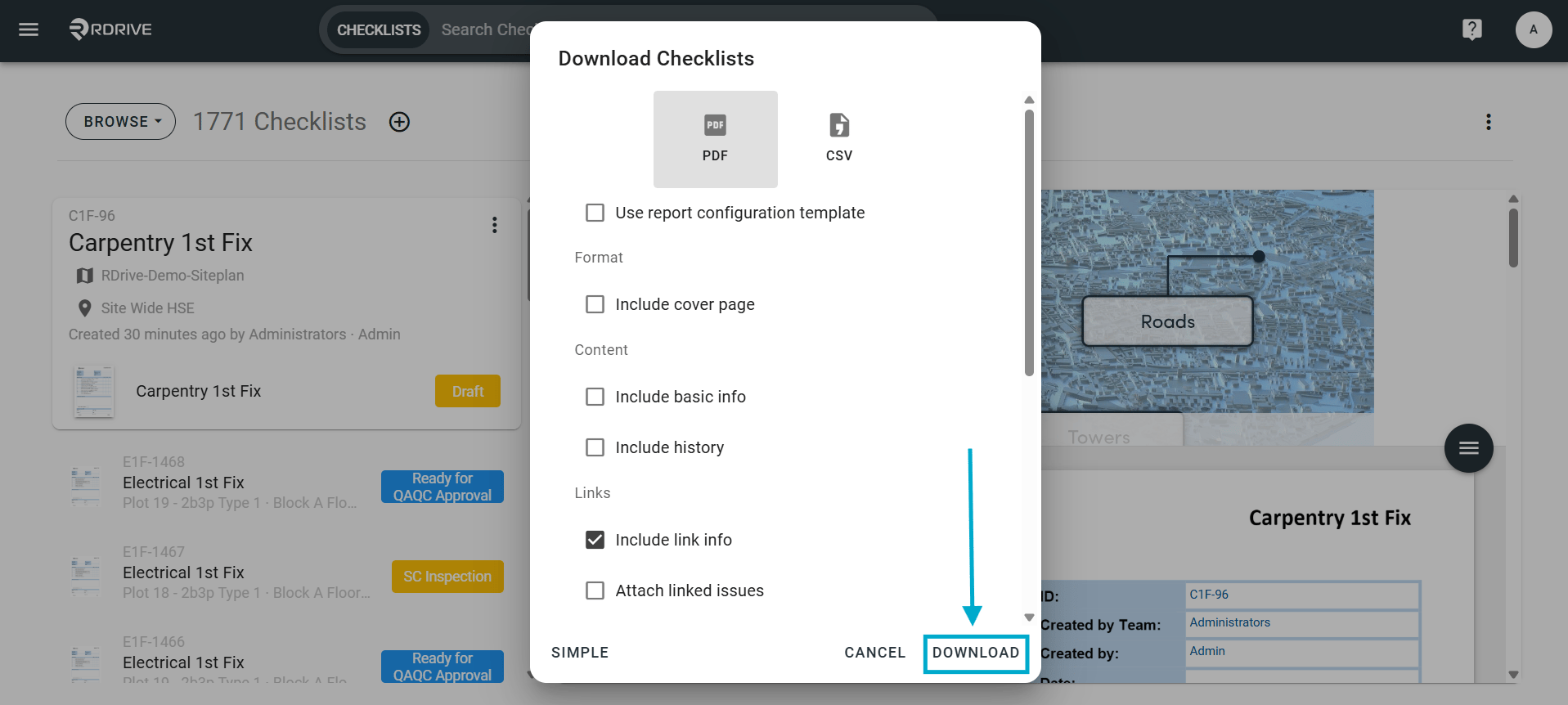Check Include cover page
The width and height of the screenshot is (1568, 705).
(595, 304)
